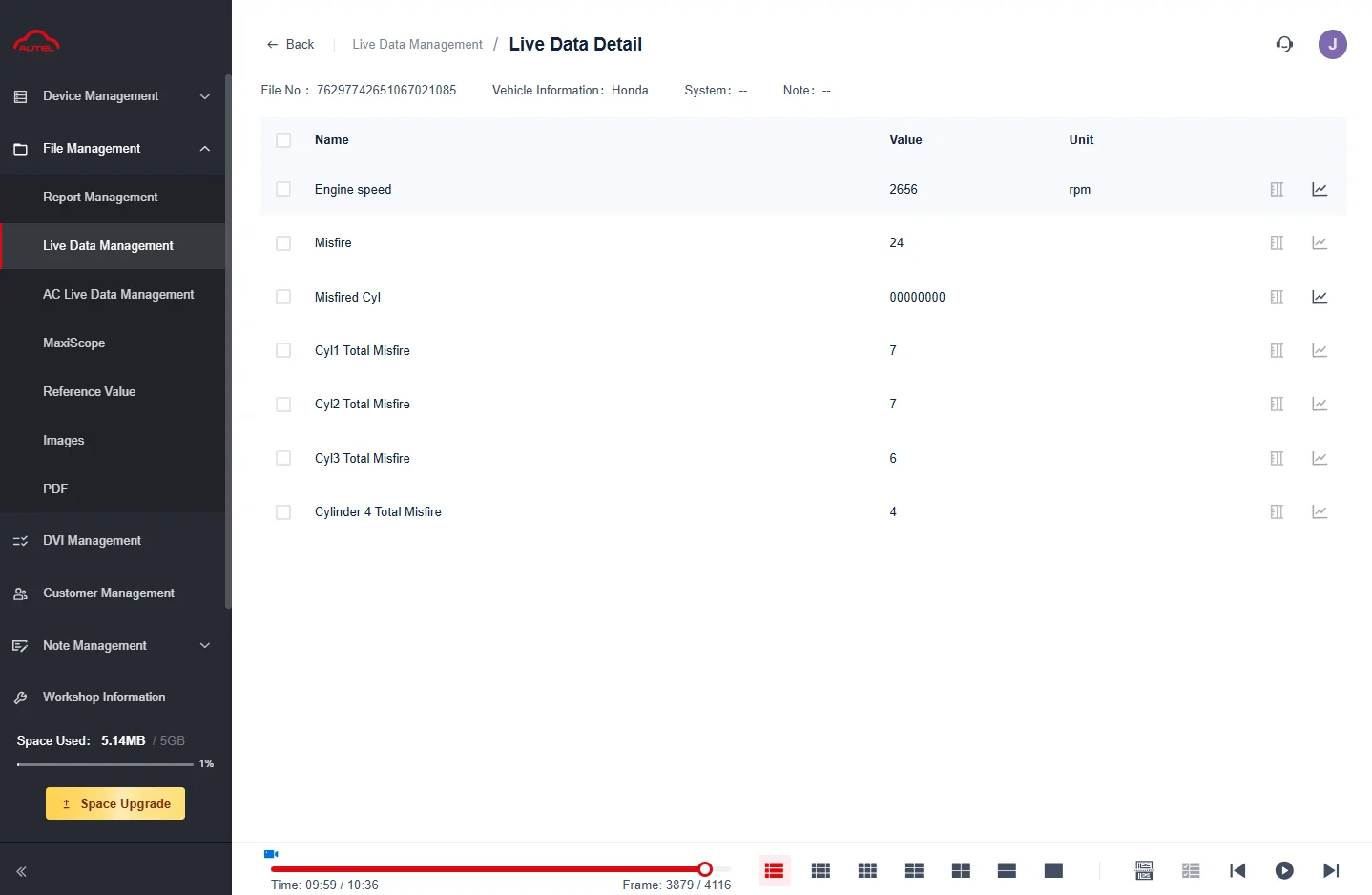Viewport: 1372px width, 895px height.
Task: Switch to list view layout
Action: (x=774, y=870)
